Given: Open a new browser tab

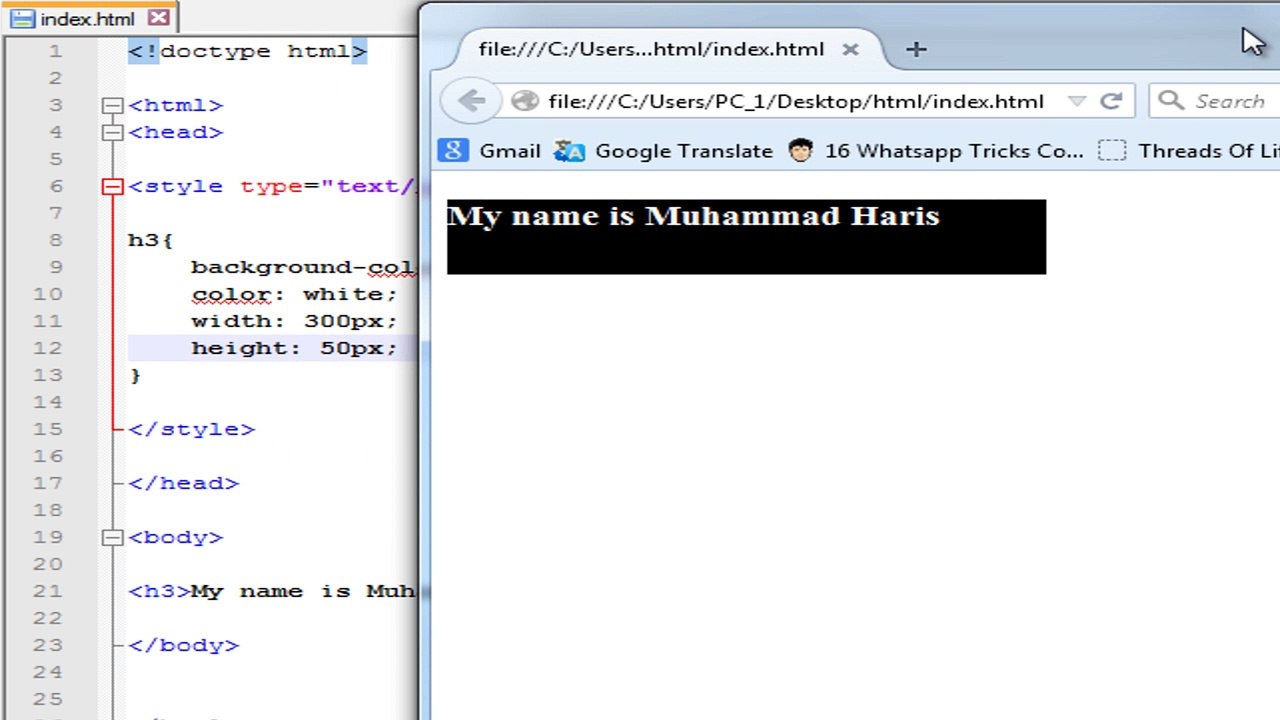Looking at the screenshot, I should (x=916, y=49).
